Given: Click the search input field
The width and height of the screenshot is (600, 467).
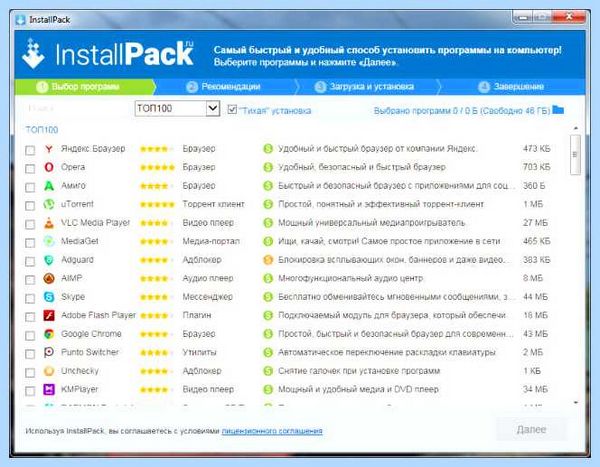Looking at the screenshot, I should coord(75,109).
